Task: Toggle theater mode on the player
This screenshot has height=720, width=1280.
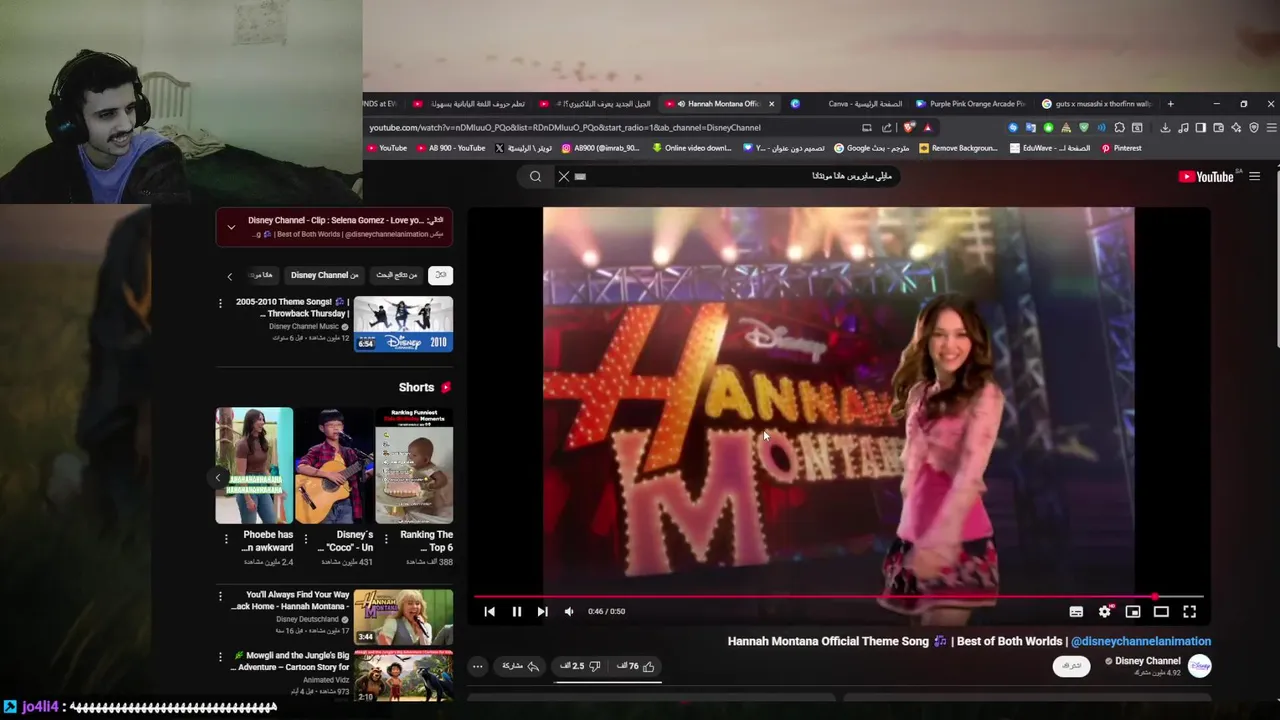Action: (x=1161, y=611)
